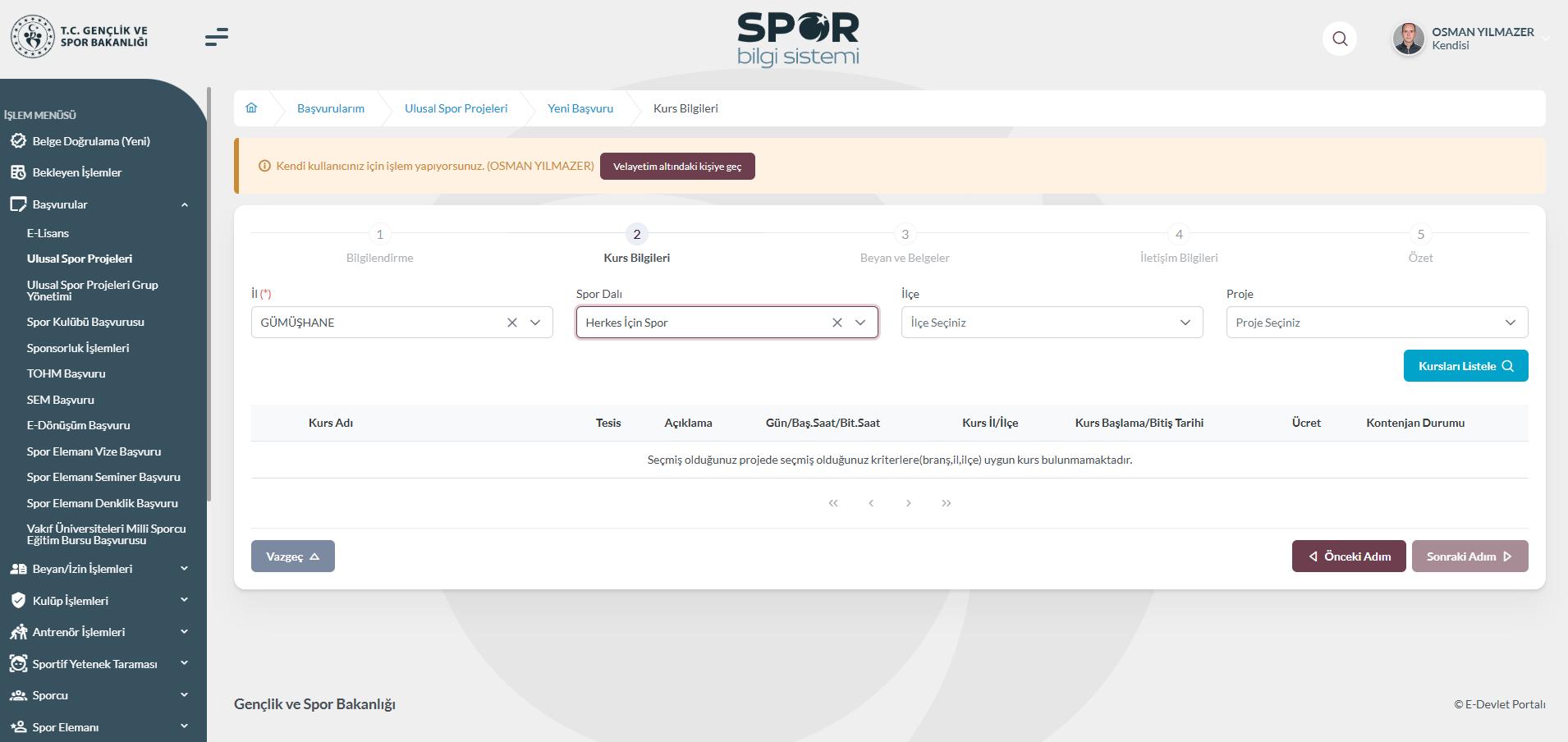Click the home icon in breadcrumb
The height and width of the screenshot is (742, 1568).
[x=252, y=108]
